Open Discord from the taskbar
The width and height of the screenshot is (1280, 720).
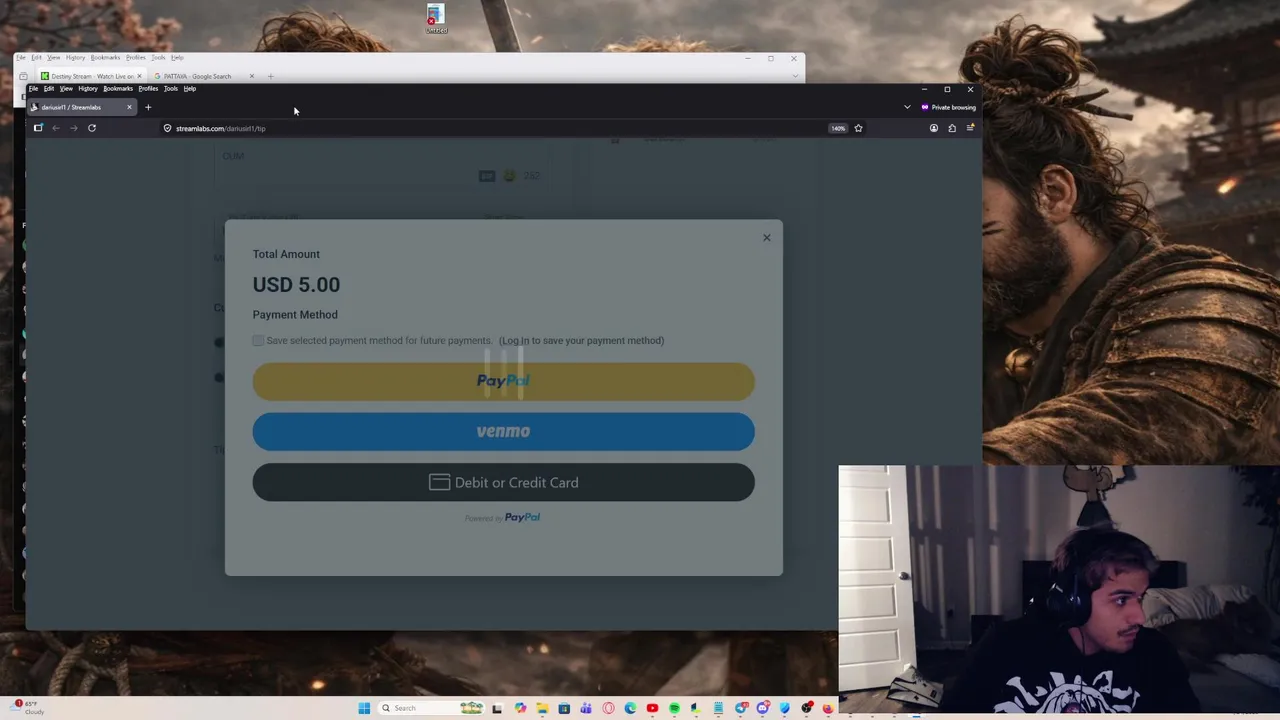point(763,708)
